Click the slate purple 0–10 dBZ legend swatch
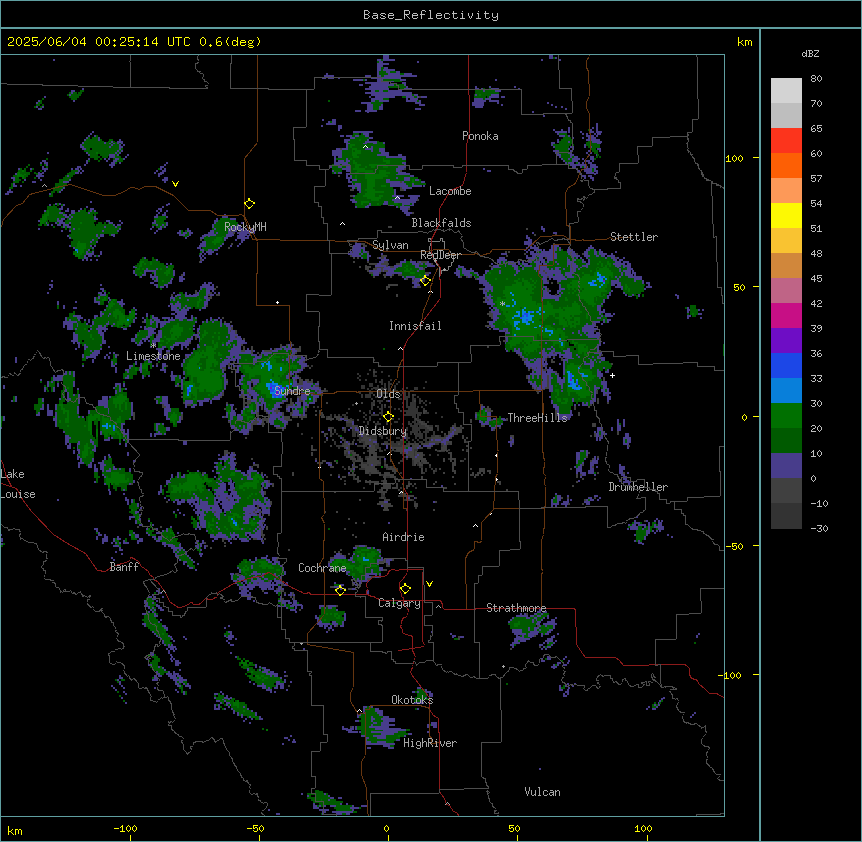The width and height of the screenshot is (862, 842). [786, 466]
